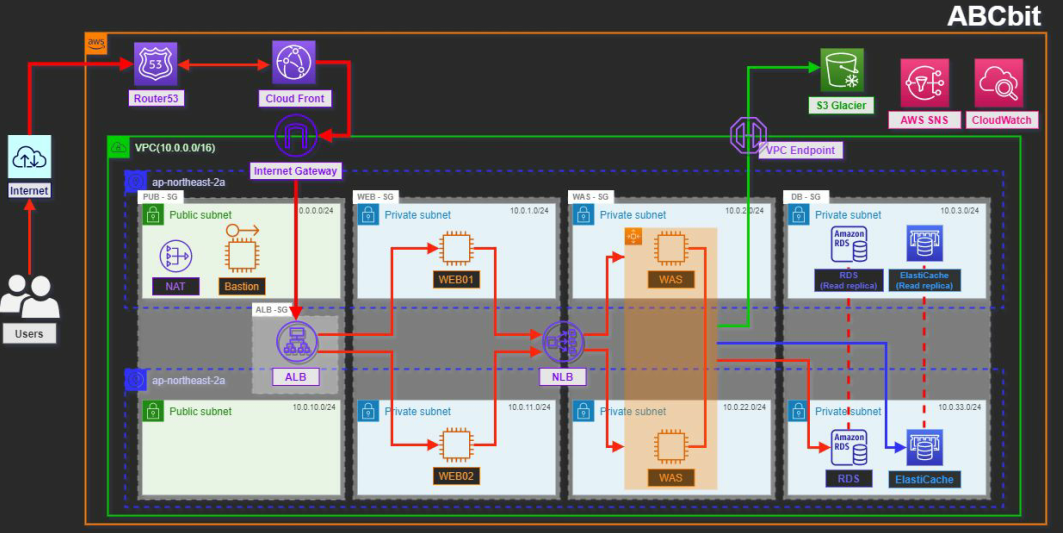Viewport: 1063px width, 533px height.
Task: Select the "Users" label box
Action: click(29, 334)
